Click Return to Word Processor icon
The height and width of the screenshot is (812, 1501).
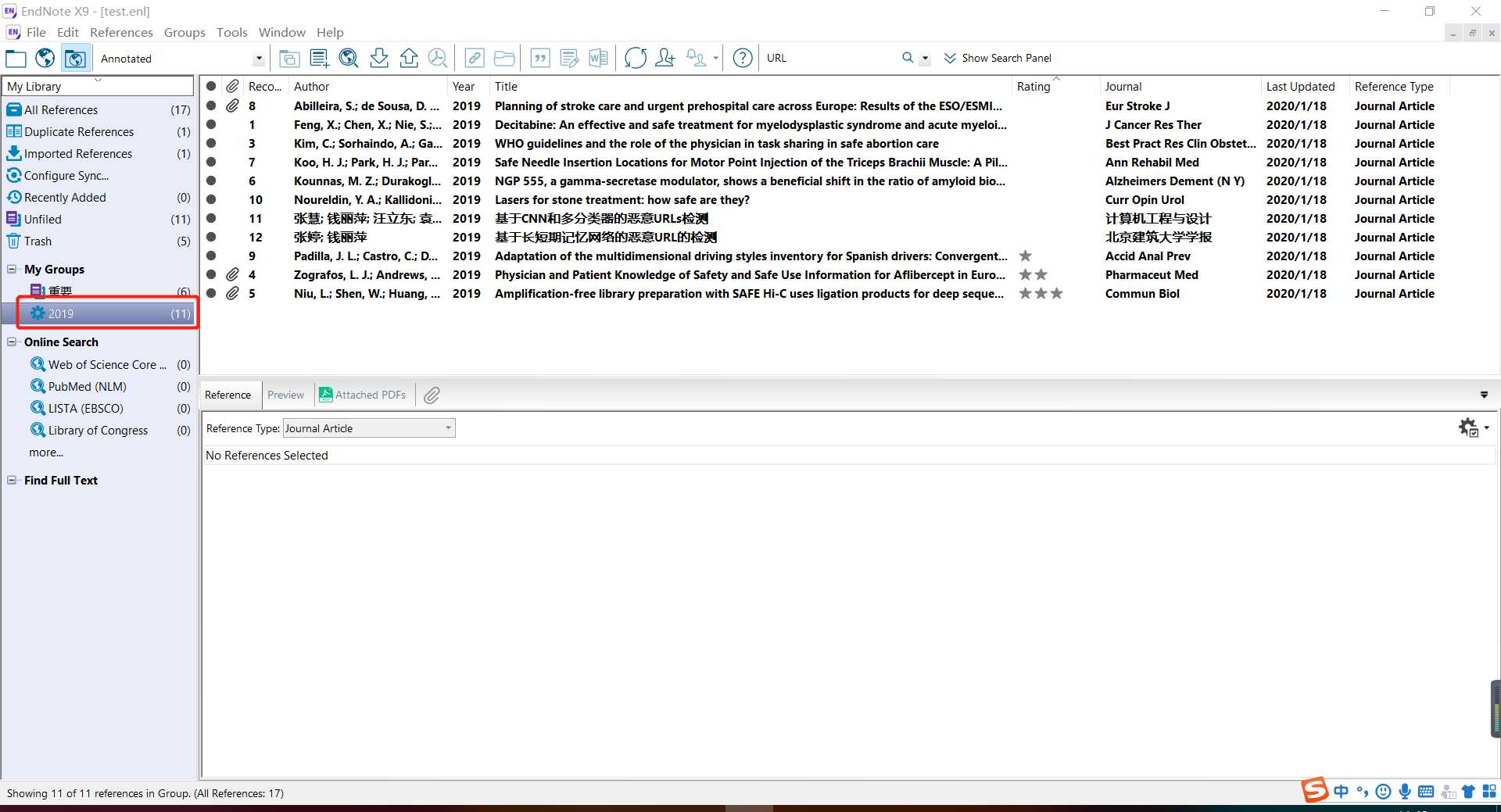click(x=598, y=58)
